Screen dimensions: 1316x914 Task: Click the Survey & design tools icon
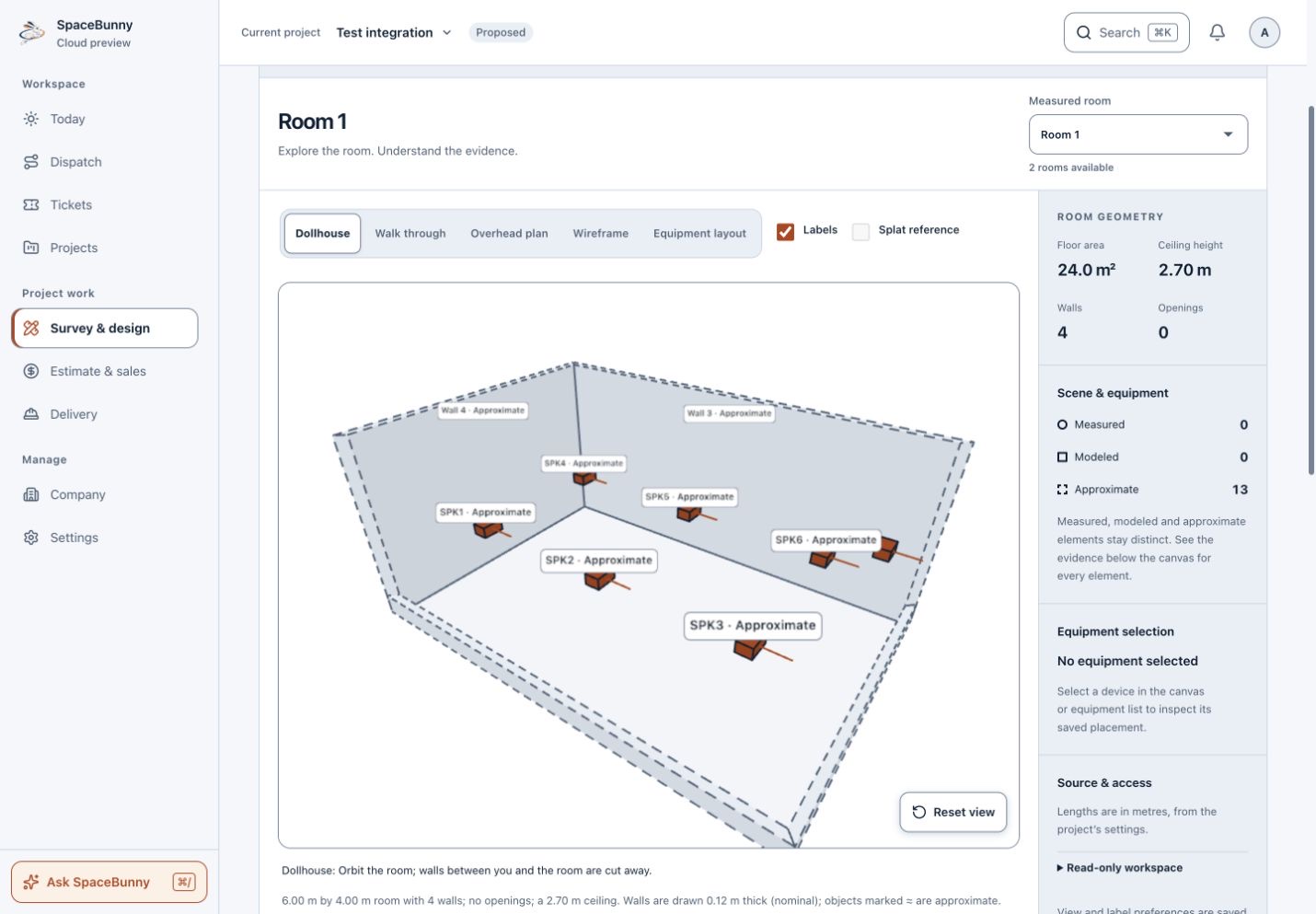pos(31,329)
